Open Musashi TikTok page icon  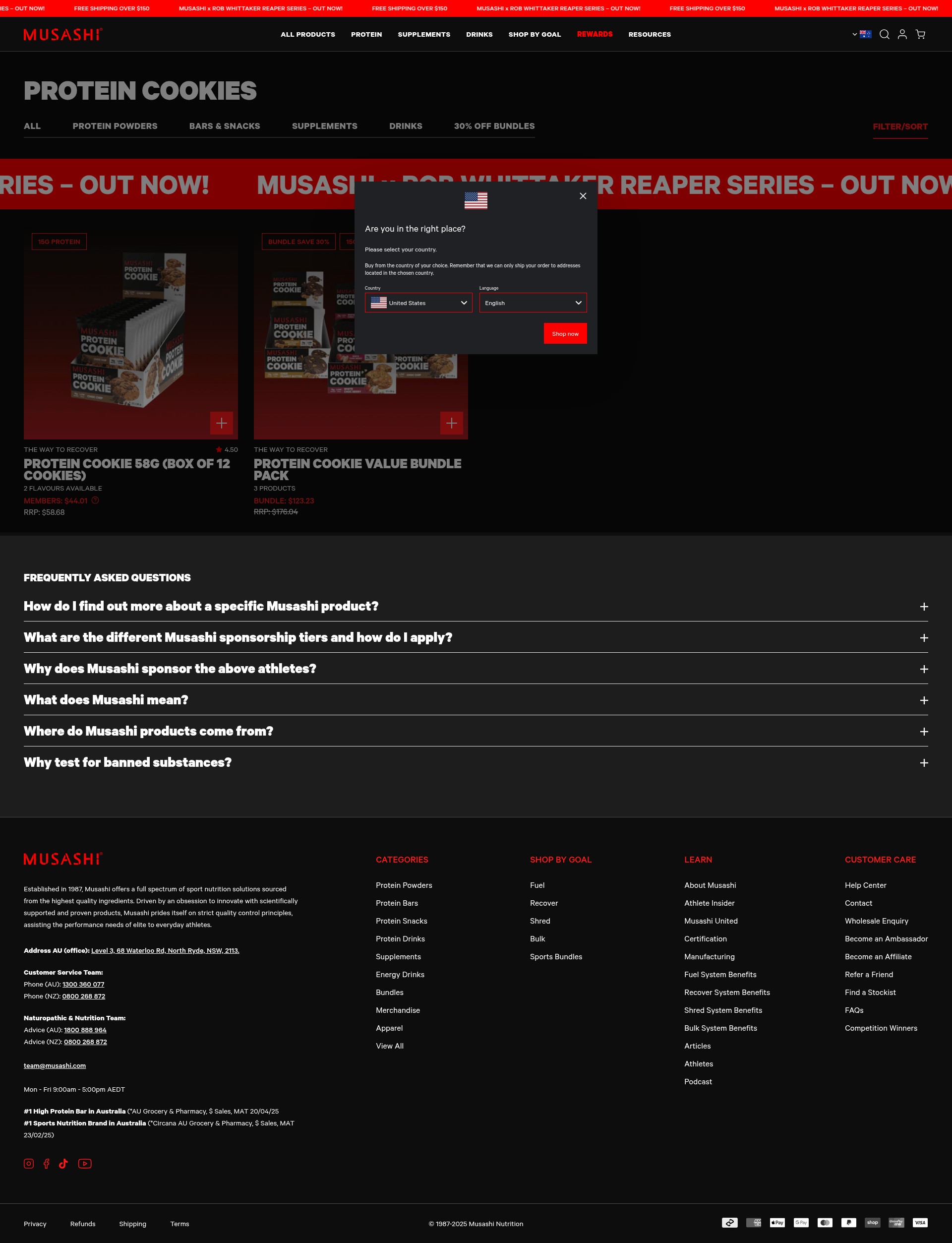point(63,1164)
